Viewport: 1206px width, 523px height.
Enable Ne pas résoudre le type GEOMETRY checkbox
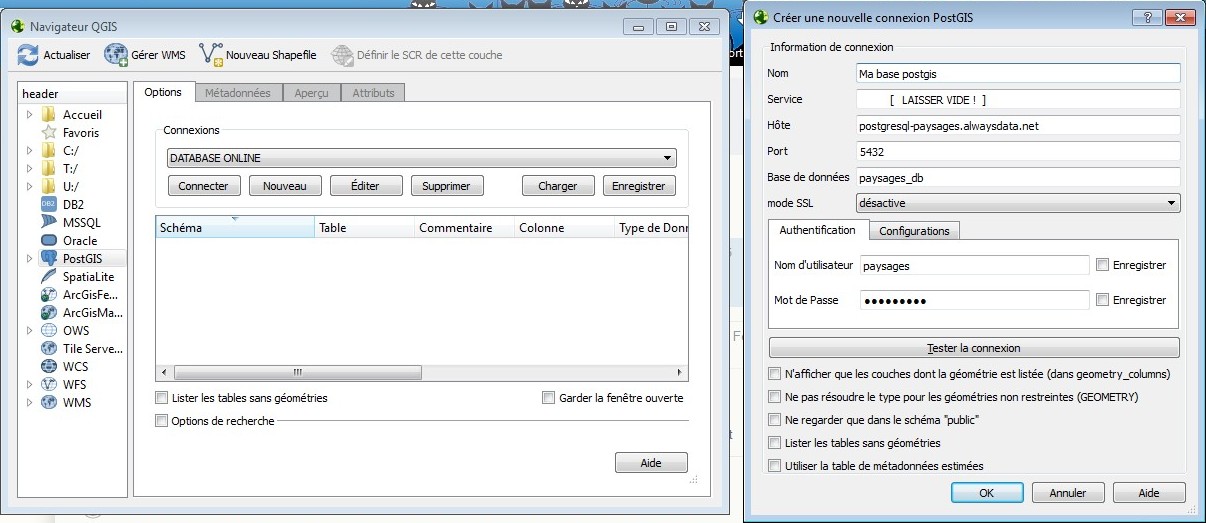pos(774,397)
